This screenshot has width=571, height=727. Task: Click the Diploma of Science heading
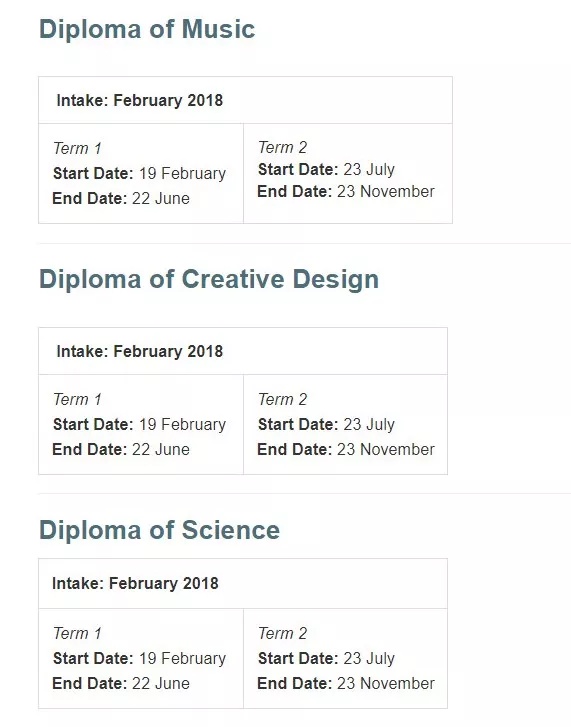159,530
